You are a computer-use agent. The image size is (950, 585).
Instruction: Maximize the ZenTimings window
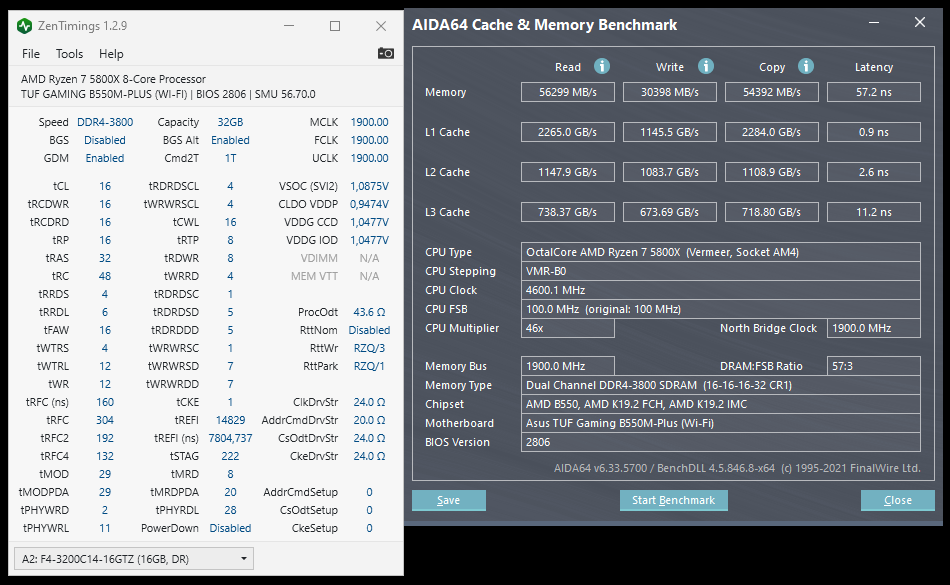tap(334, 26)
